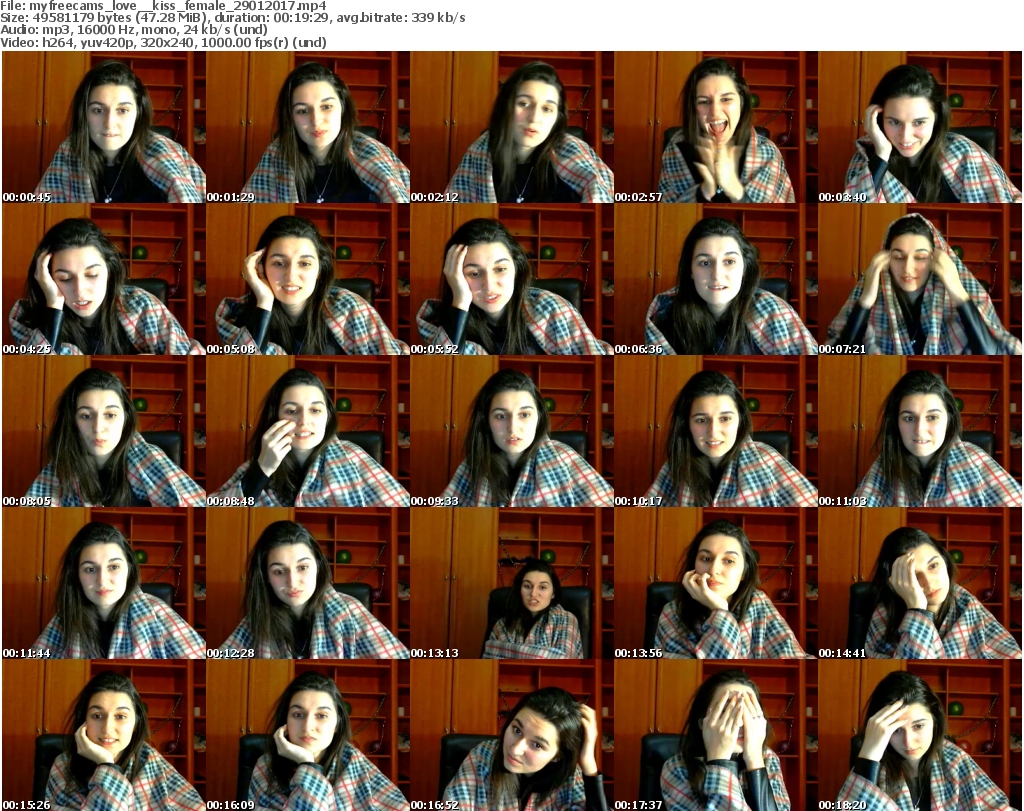This screenshot has height=811, width=1024.
Task: Select the thumbnail stamped 00:16:52
Action: click(512, 735)
